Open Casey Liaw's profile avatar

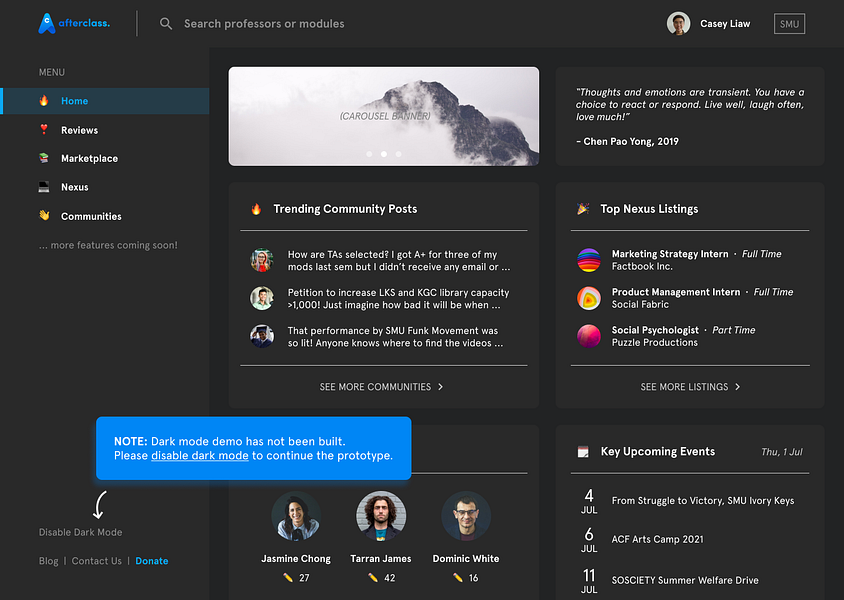pyautogui.click(x=678, y=24)
